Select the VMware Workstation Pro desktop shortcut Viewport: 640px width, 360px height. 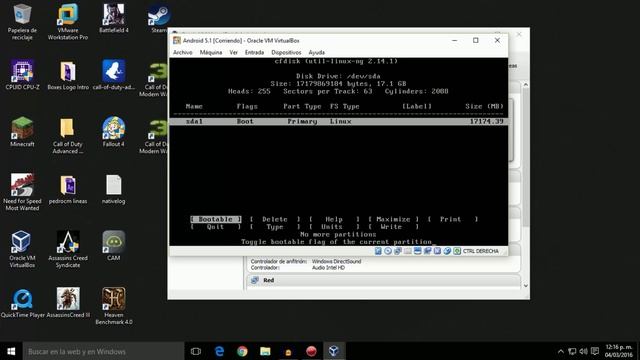click(x=68, y=21)
